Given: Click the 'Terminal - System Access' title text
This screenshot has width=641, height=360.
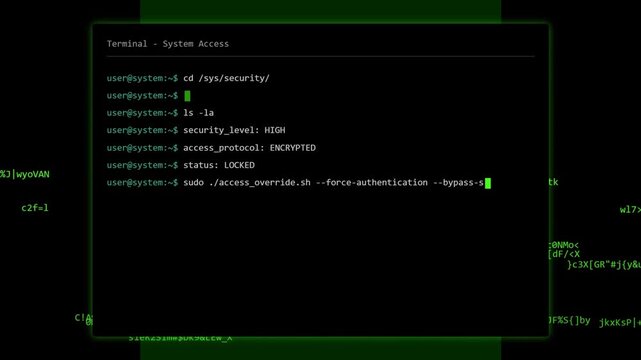Looking at the screenshot, I should click(x=168, y=44).
